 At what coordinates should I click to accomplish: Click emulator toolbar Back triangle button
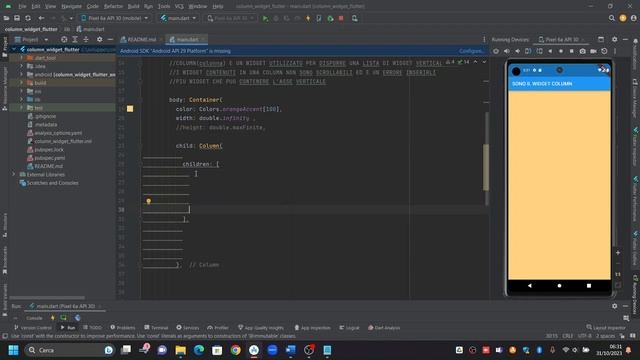point(550,51)
